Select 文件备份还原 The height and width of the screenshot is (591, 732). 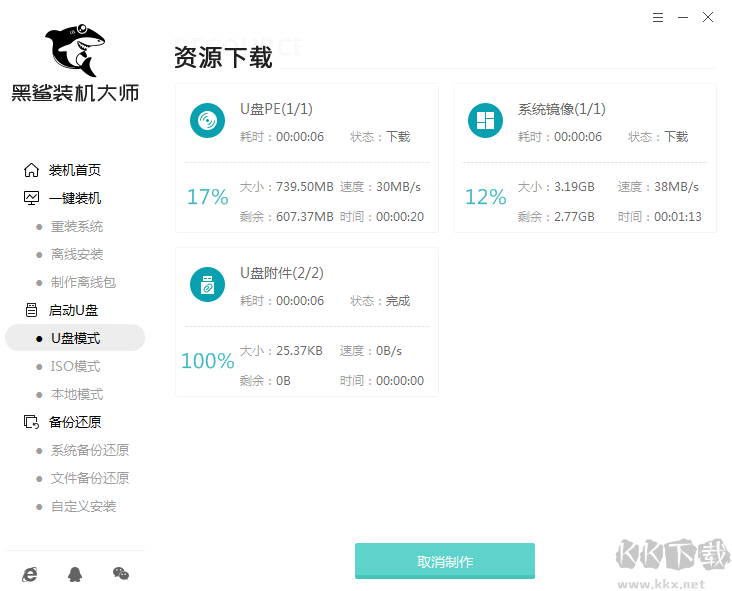[x=90, y=478]
